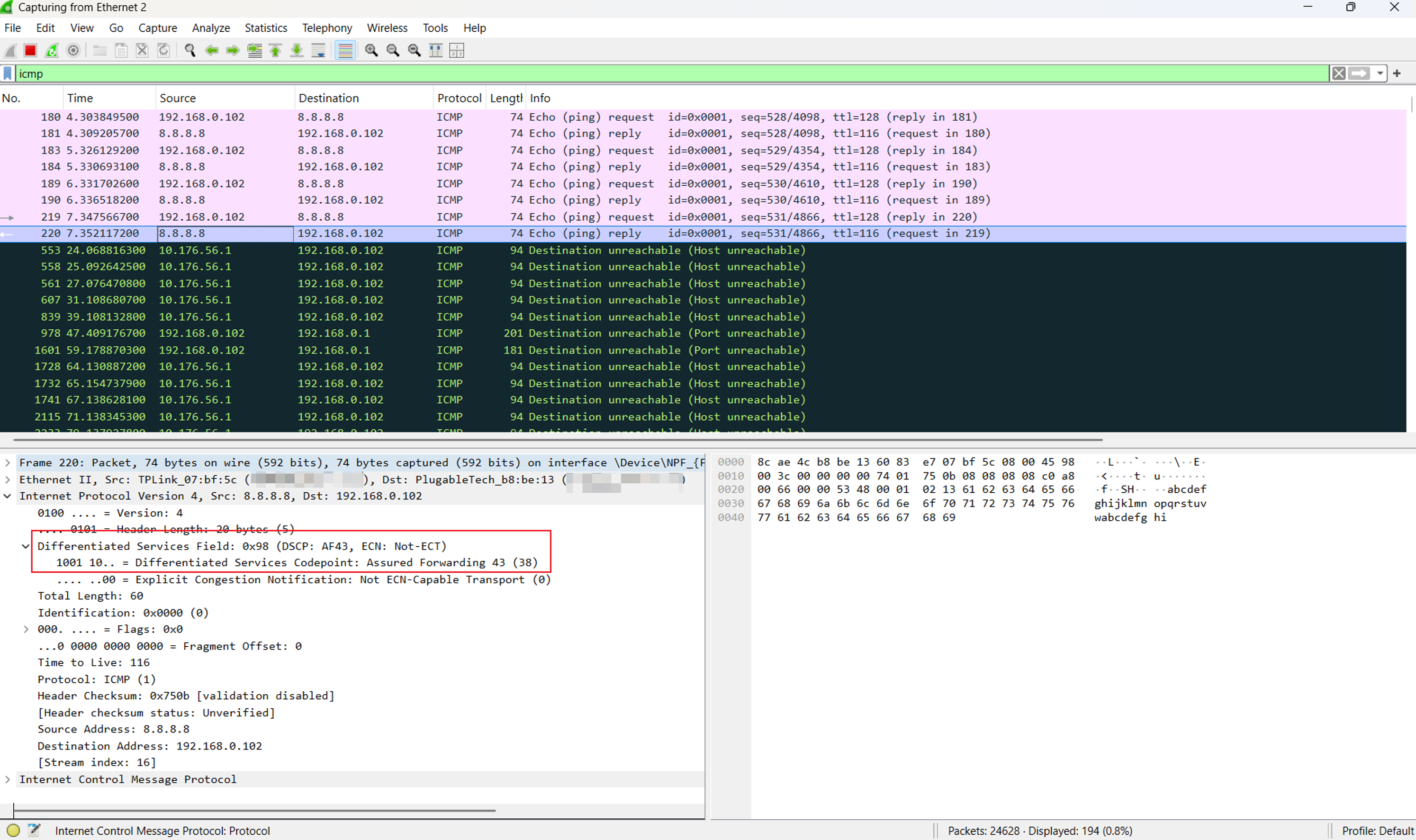The width and height of the screenshot is (1416, 840).
Task: Go forward in packet history
Action: click(x=233, y=50)
